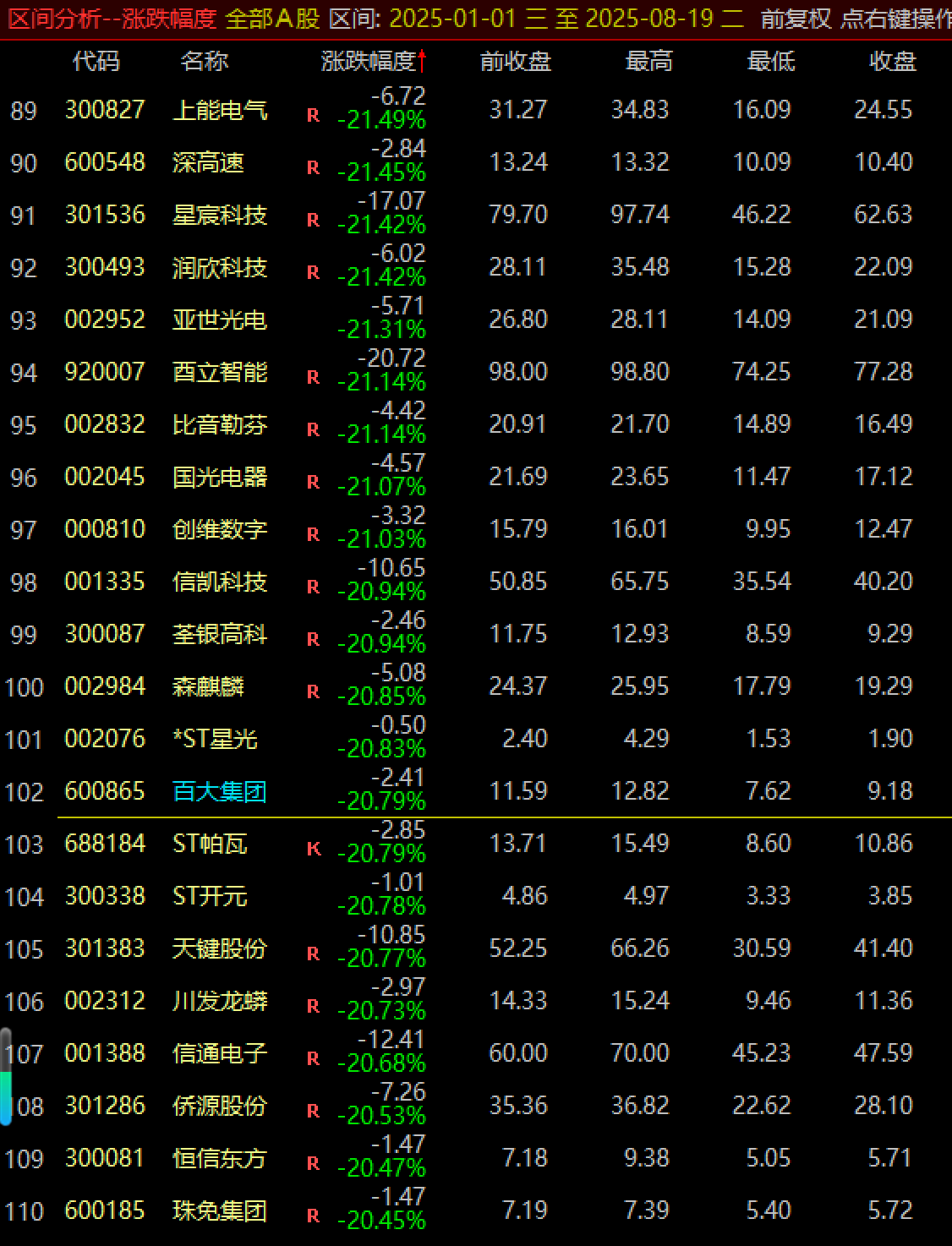Click the R marker on the 星宸科技 row

[314, 220]
